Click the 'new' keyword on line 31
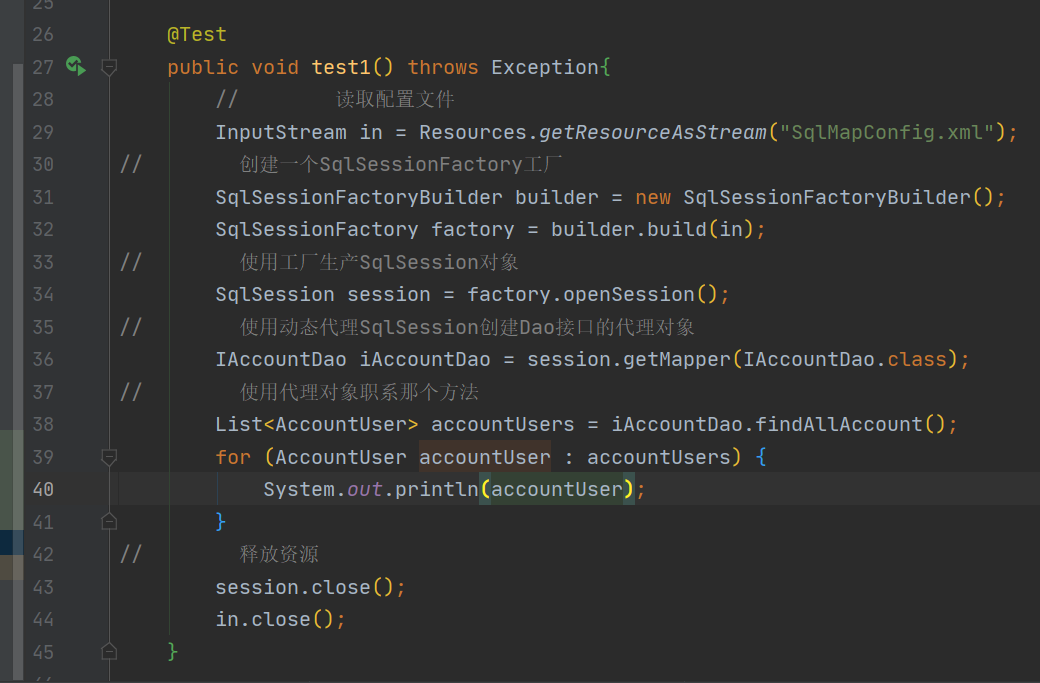1040x683 pixels. tap(653, 197)
